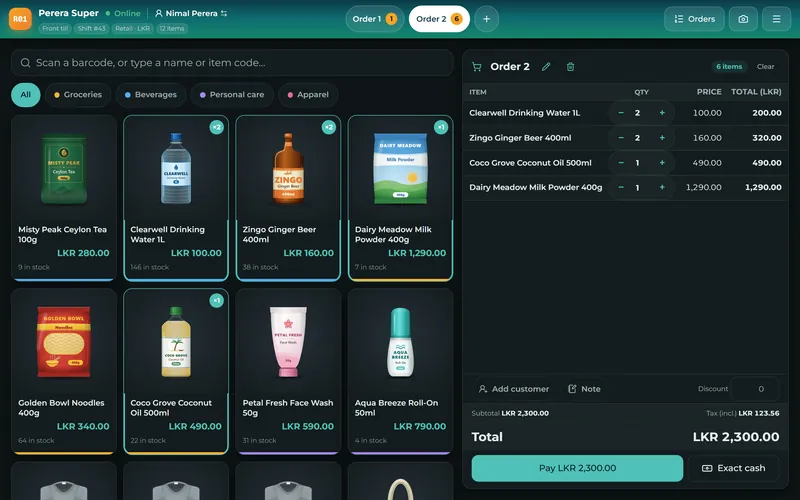The image size is (800, 500).
Task: Filter by Apparel category
Action: pyautogui.click(x=308, y=95)
